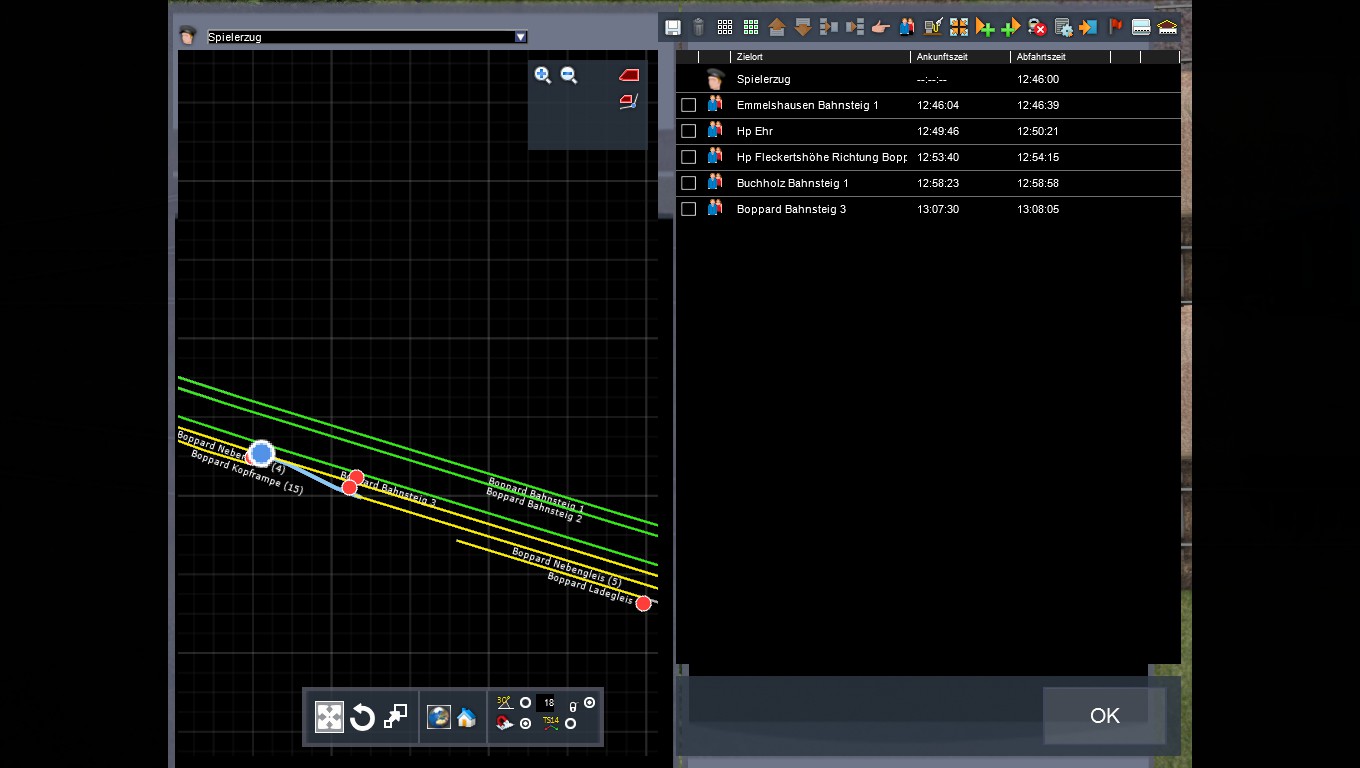1360x768 pixels.
Task: Click the blue house home icon
Action: 466,717
